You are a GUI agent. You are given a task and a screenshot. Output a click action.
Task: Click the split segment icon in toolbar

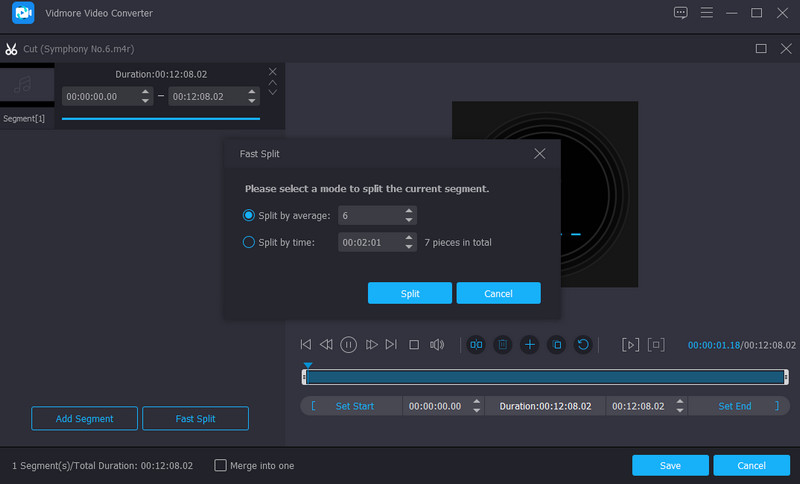point(476,344)
